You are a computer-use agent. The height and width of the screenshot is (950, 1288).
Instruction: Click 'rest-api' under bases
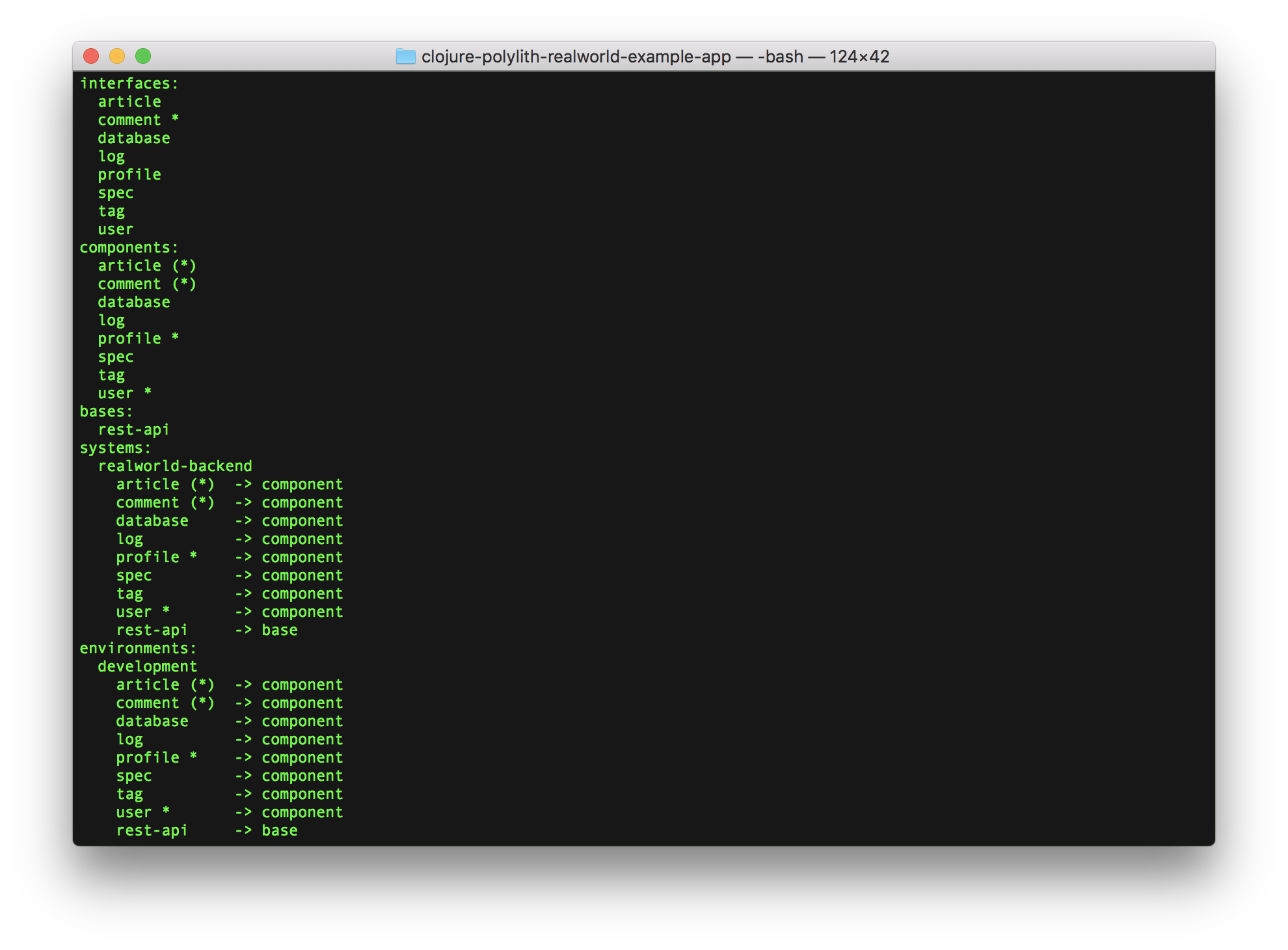pos(133,429)
